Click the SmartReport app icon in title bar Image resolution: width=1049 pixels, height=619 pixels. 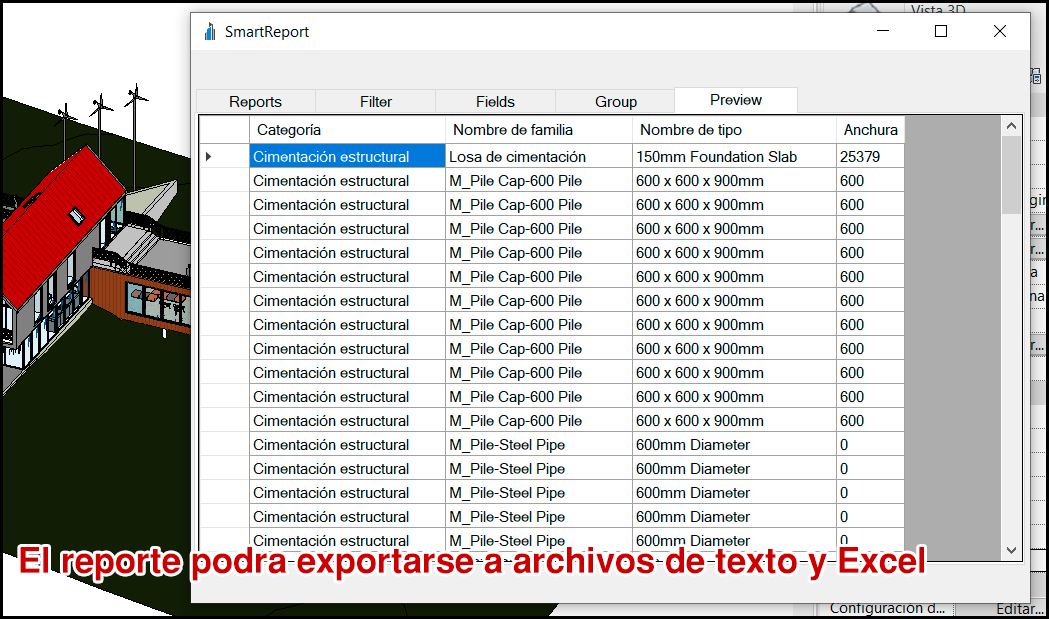click(210, 31)
